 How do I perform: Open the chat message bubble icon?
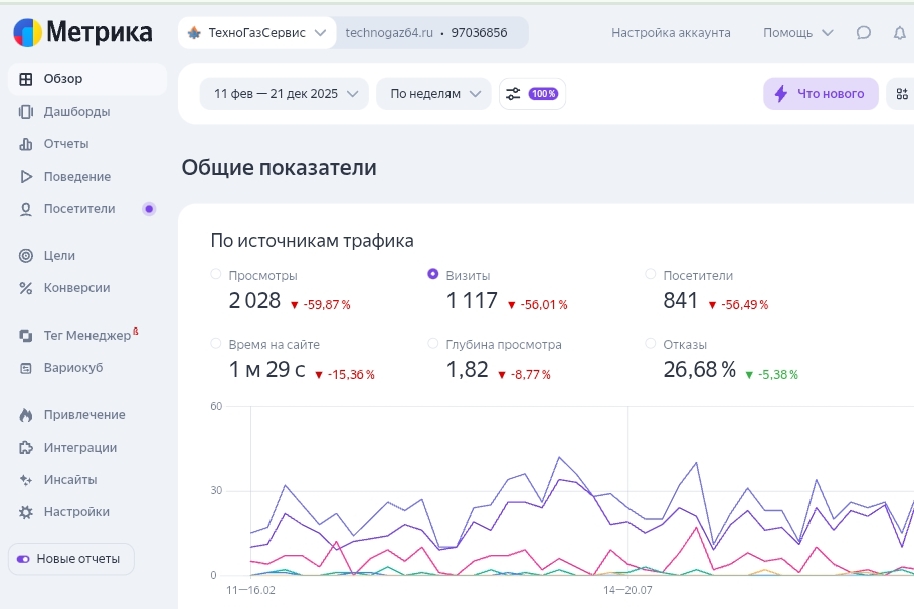click(864, 32)
